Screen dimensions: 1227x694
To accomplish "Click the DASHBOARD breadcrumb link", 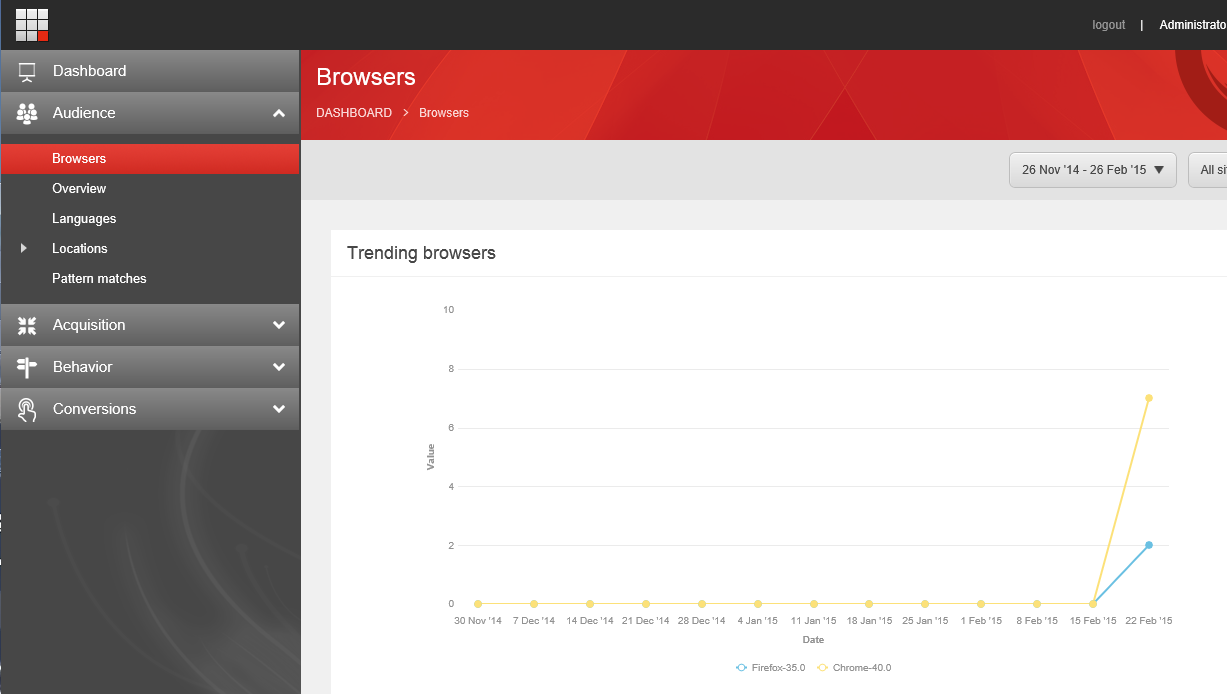I will [354, 112].
